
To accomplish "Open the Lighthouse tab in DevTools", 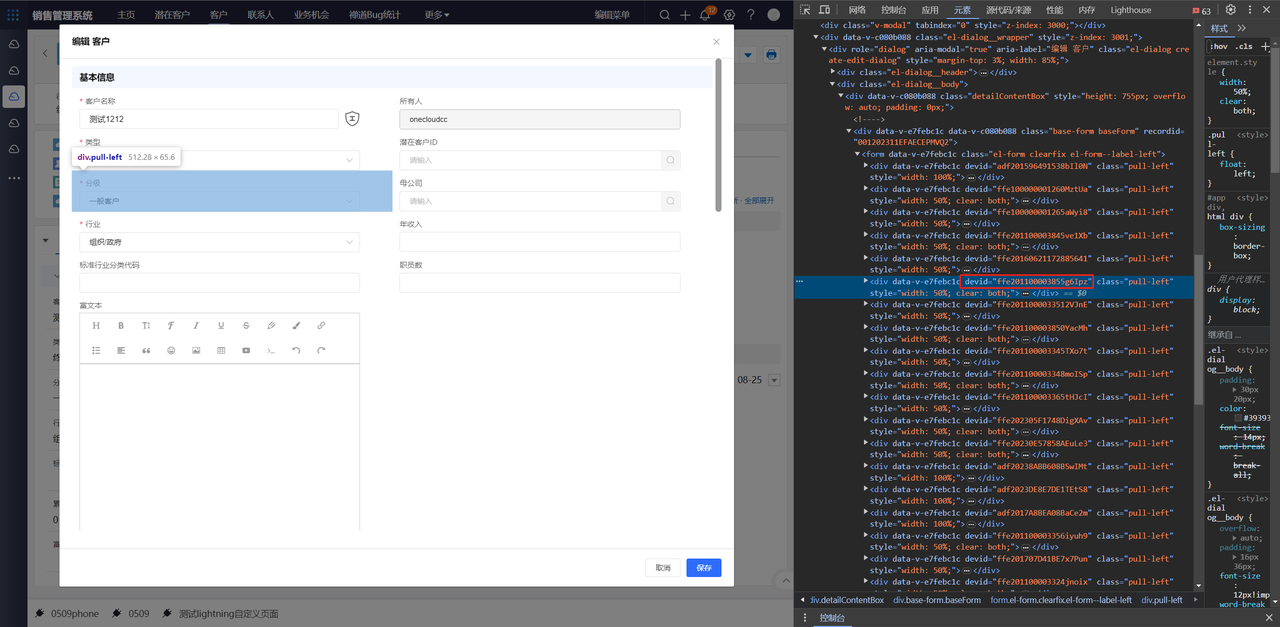I will (1130, 10).
